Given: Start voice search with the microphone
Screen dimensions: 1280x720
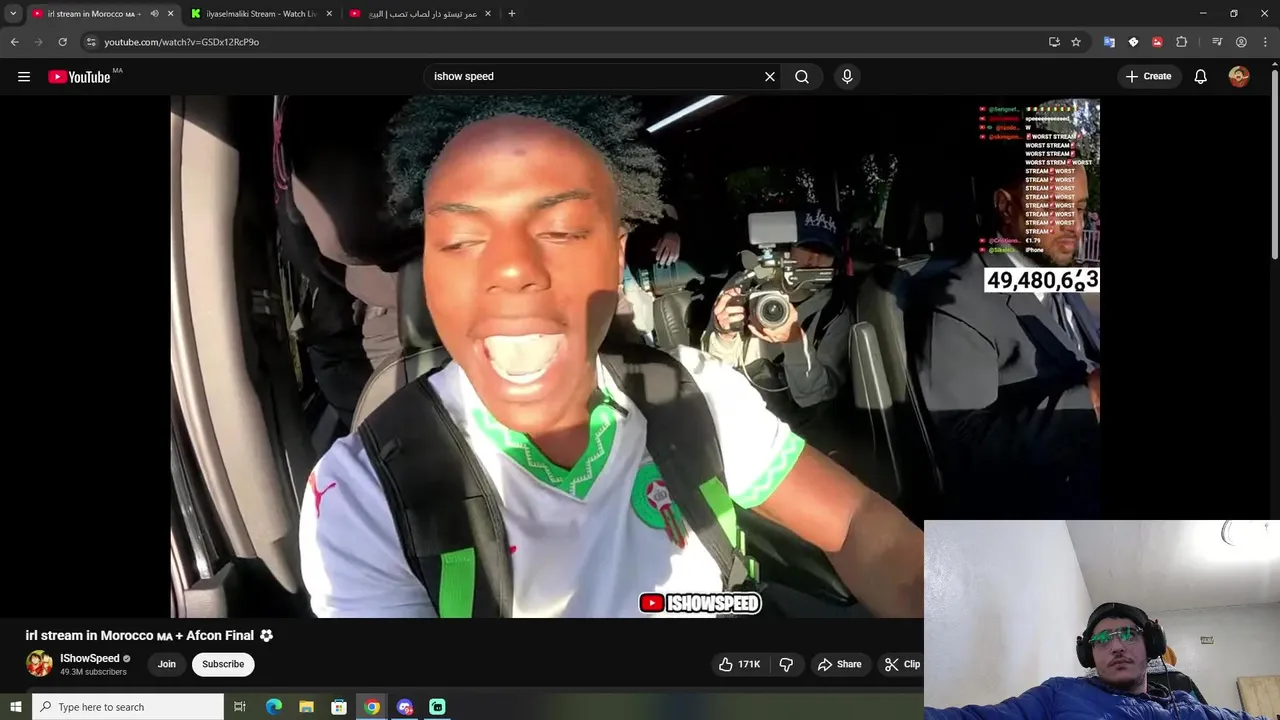Looking at the screenshot, I should (x=847, y=76).
